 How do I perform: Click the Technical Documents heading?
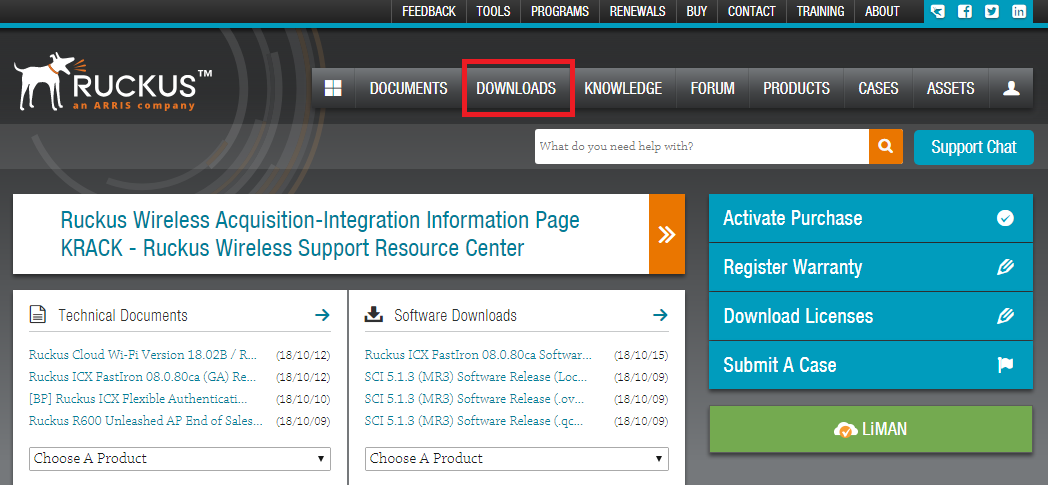(123, 315)
